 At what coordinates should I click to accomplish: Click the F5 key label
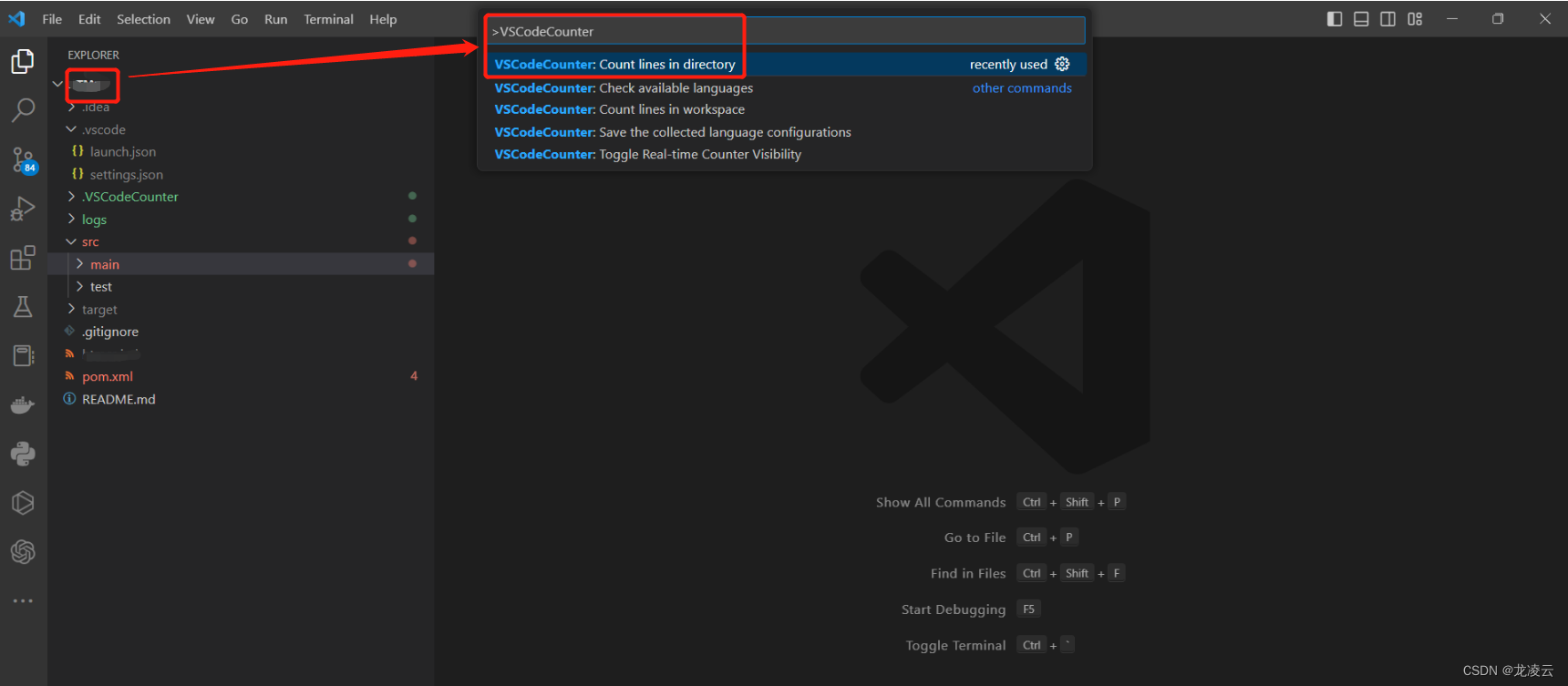pos(1028,609)
